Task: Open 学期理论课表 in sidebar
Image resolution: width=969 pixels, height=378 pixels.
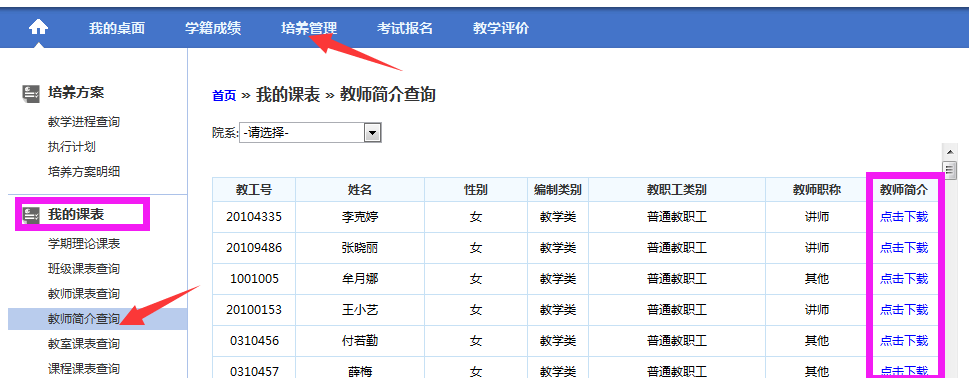Action: [84, 243]
